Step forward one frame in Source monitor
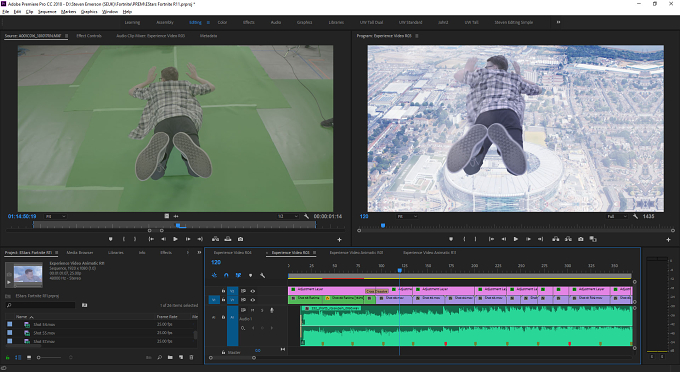 coord(188,239)
